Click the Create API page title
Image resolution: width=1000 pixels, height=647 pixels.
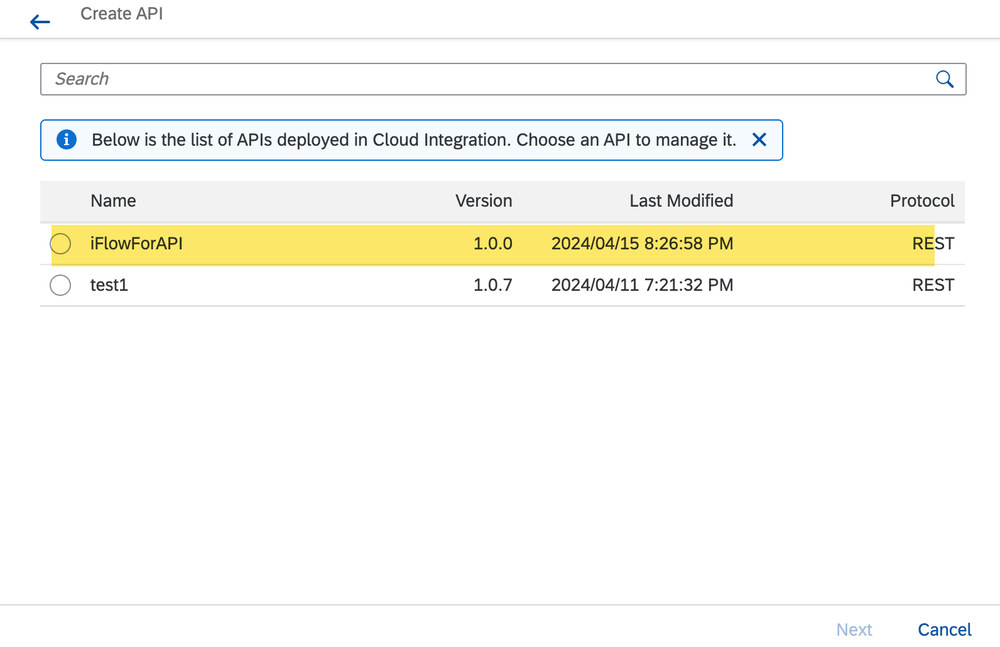tap(122, 14)
